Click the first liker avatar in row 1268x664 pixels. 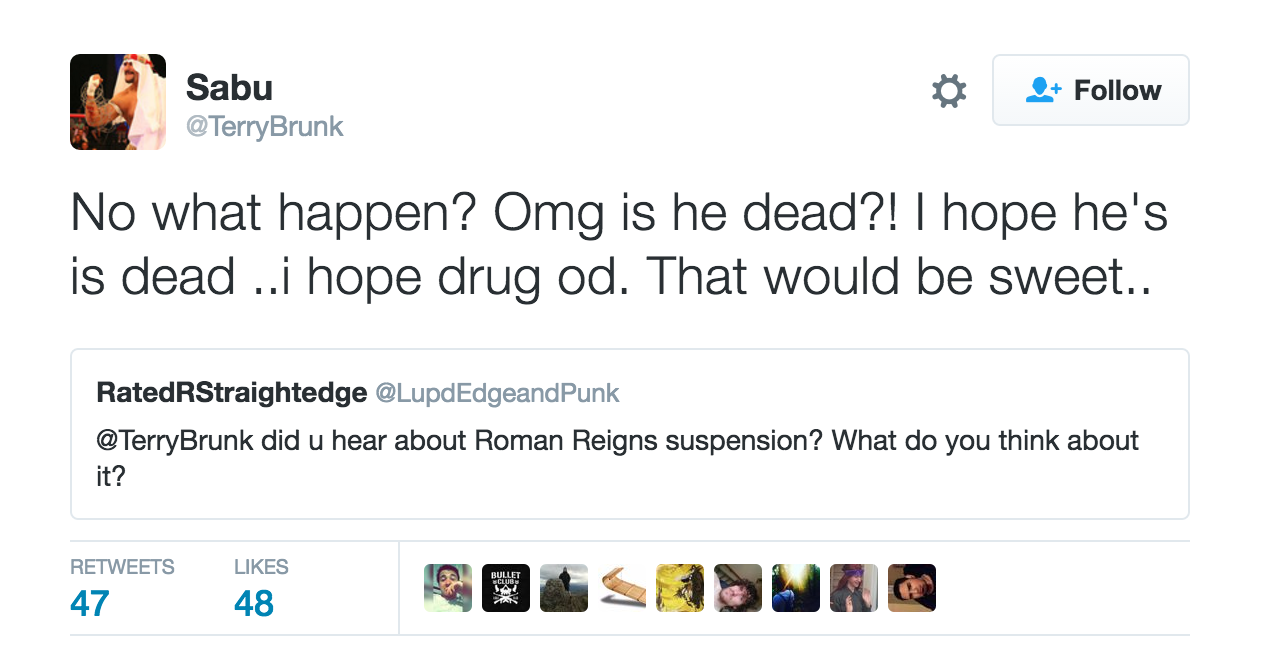click(x=448, y=588)
